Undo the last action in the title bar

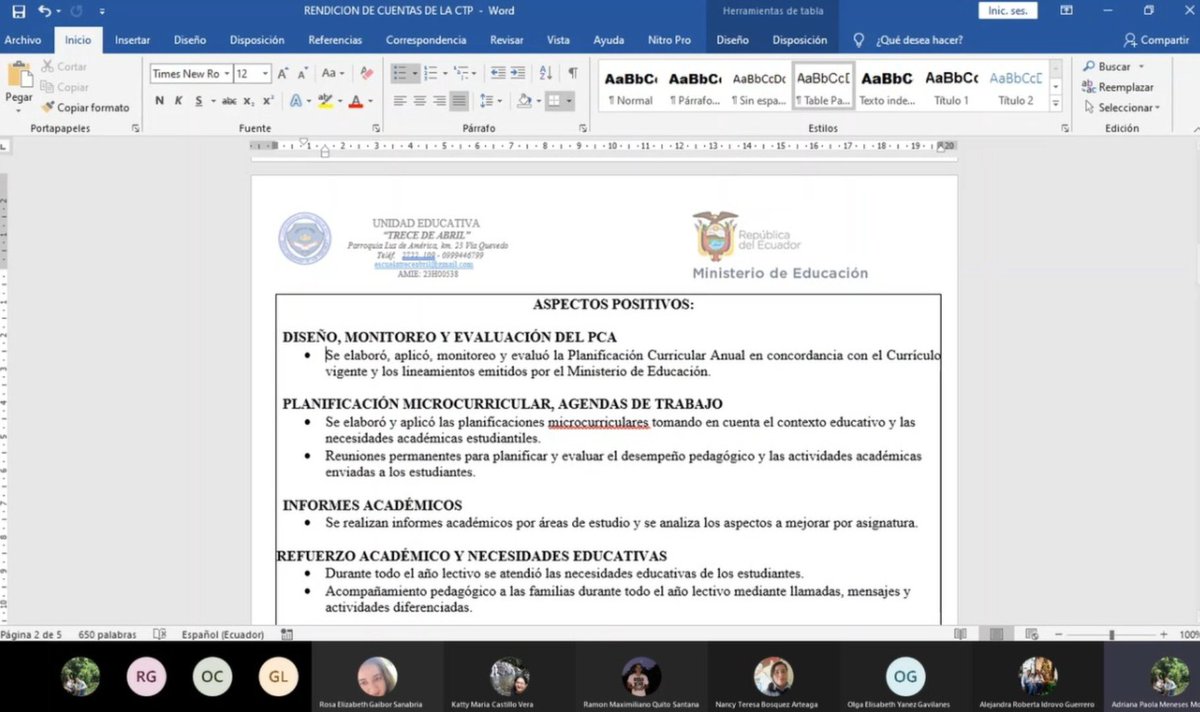44,11
